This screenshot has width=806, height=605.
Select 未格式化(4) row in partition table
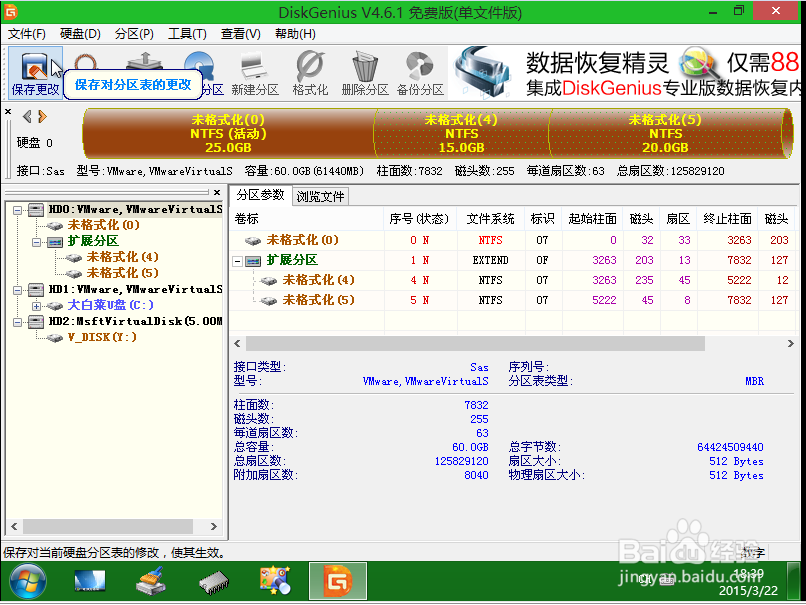pos(512,280)
